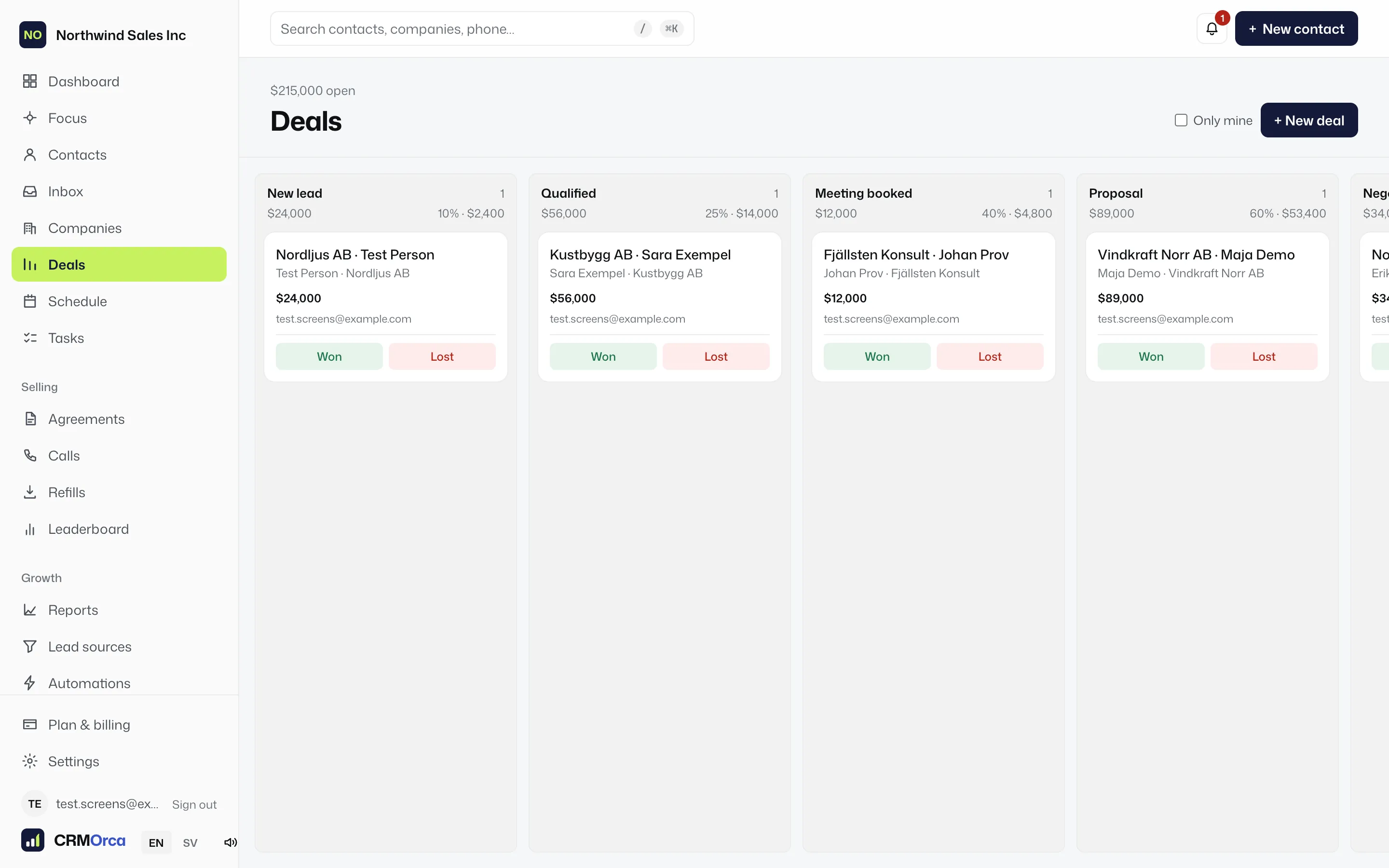Viewport: 1389px width, 868px height.
Task: Click the Reports chart icon
Action: point(30,610)
